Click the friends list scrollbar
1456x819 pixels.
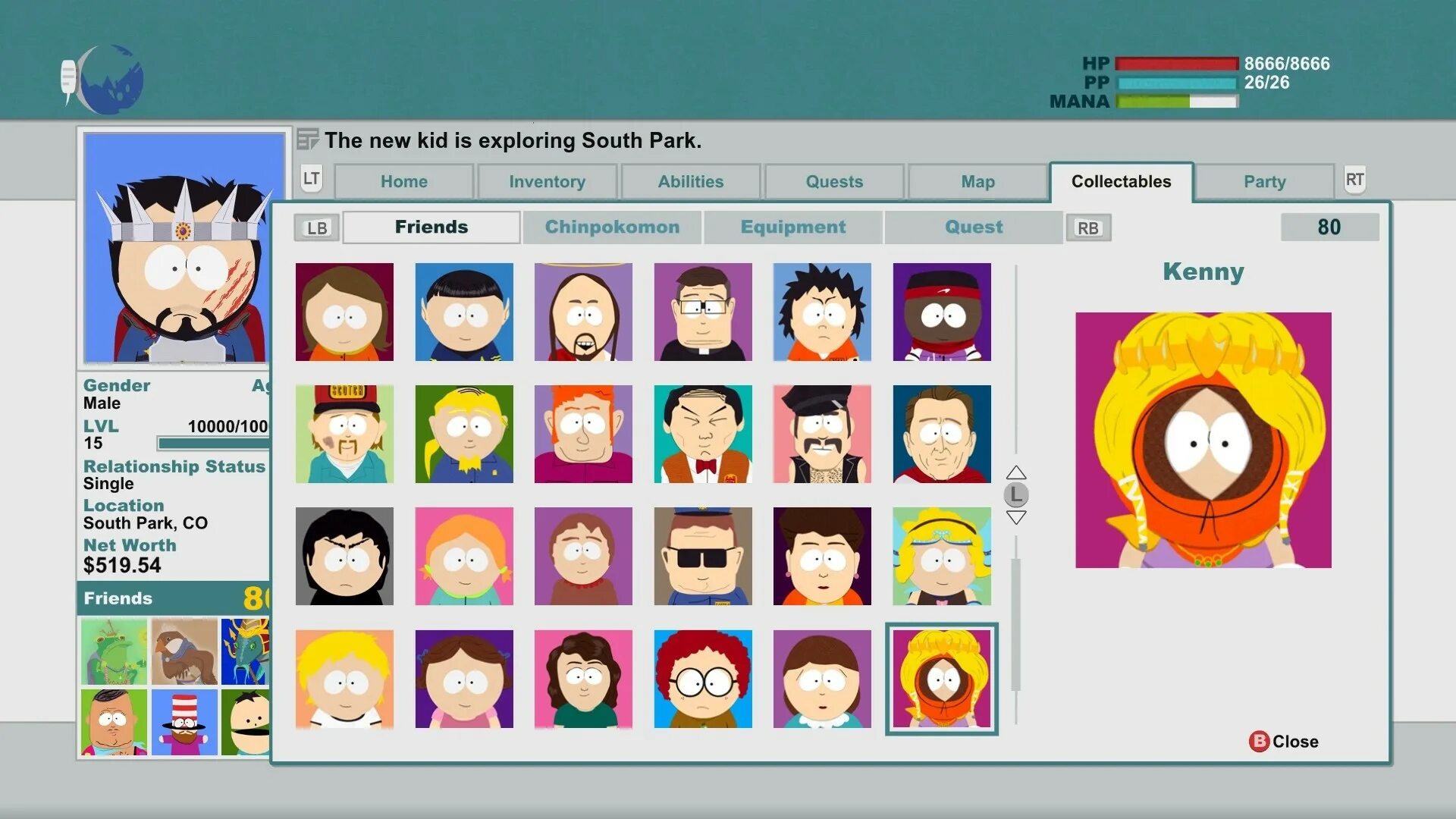click(1015, 624)
